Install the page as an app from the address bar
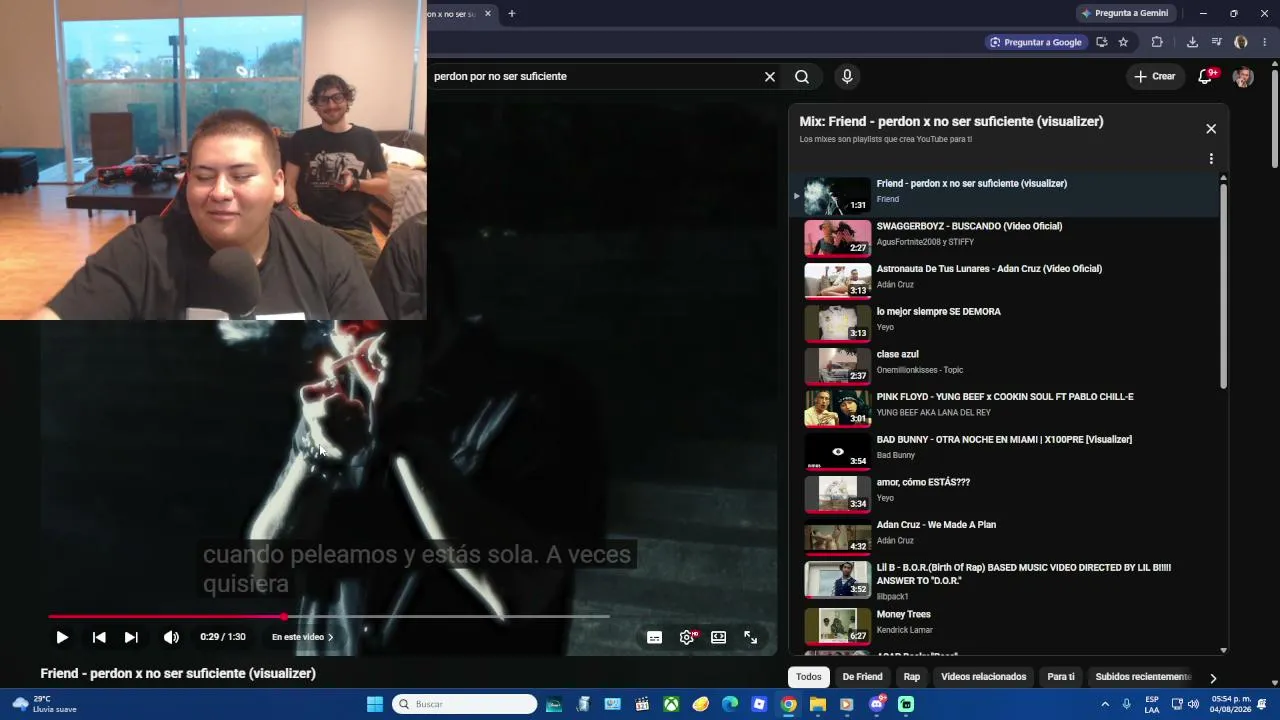Screen dimensions: 1280x720 click(x=1101, y=42)
